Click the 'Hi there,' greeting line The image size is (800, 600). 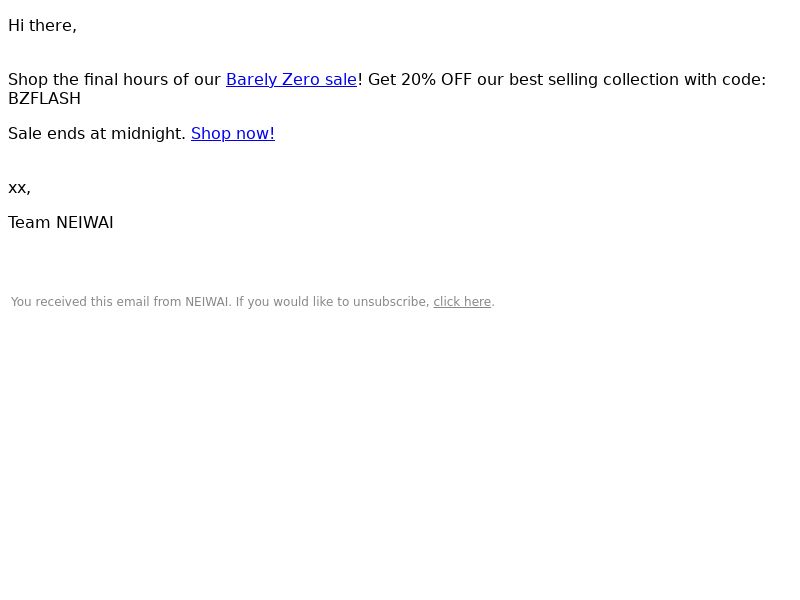(x=42, y=26)
